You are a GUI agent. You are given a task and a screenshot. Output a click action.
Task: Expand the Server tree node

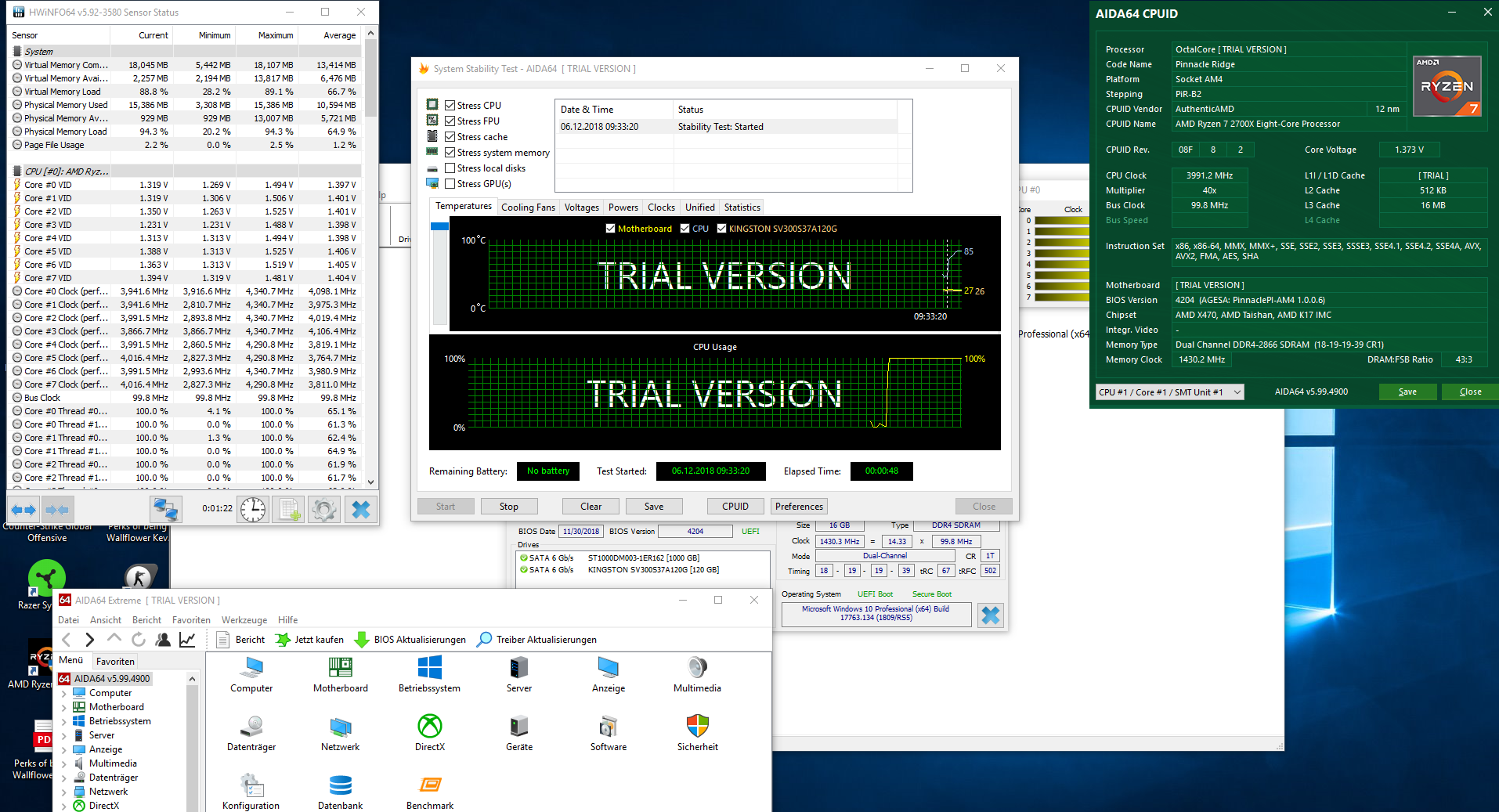point(64,736)
